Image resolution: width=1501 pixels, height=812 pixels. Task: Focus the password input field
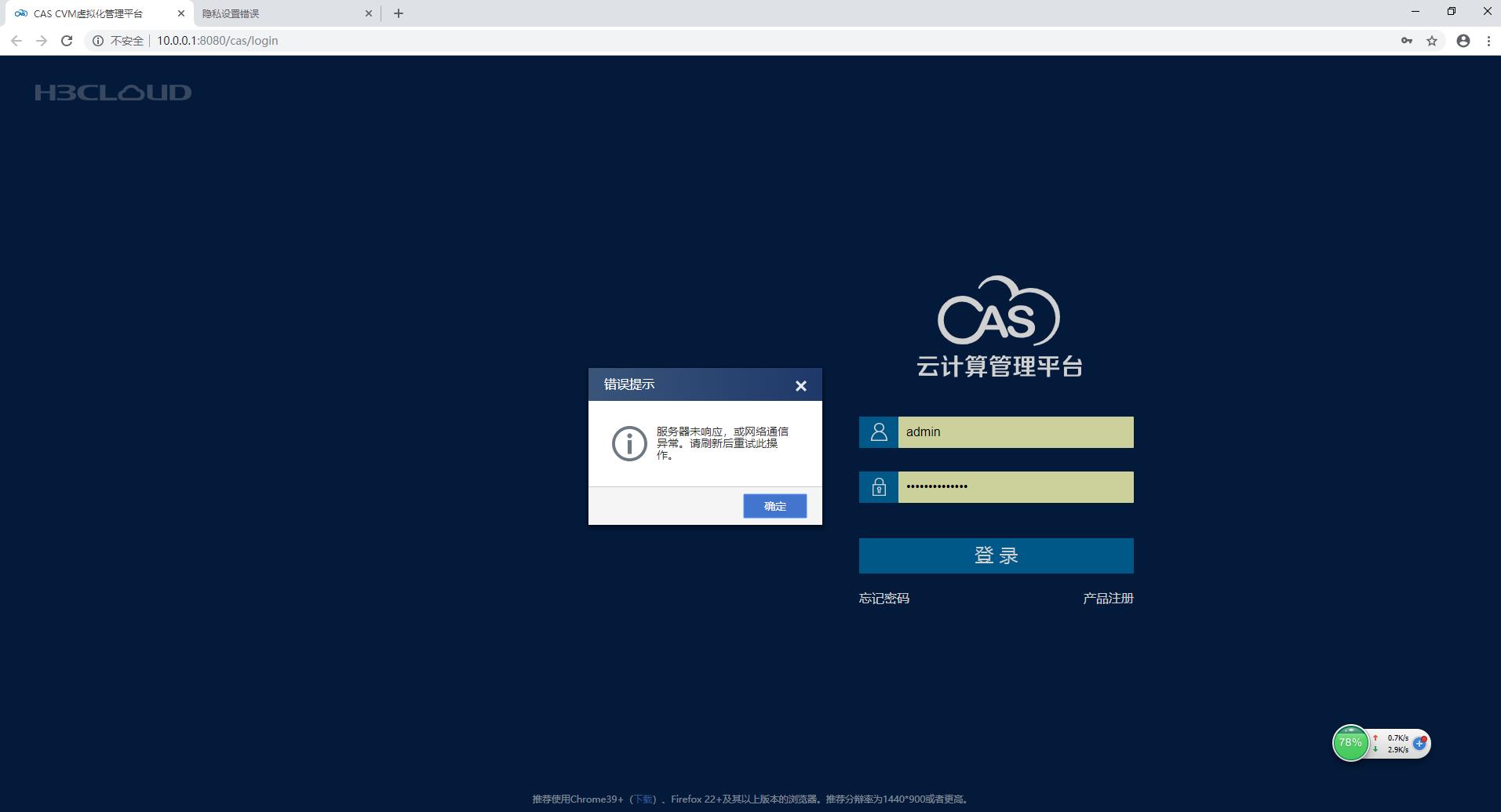coord(1015,487)
